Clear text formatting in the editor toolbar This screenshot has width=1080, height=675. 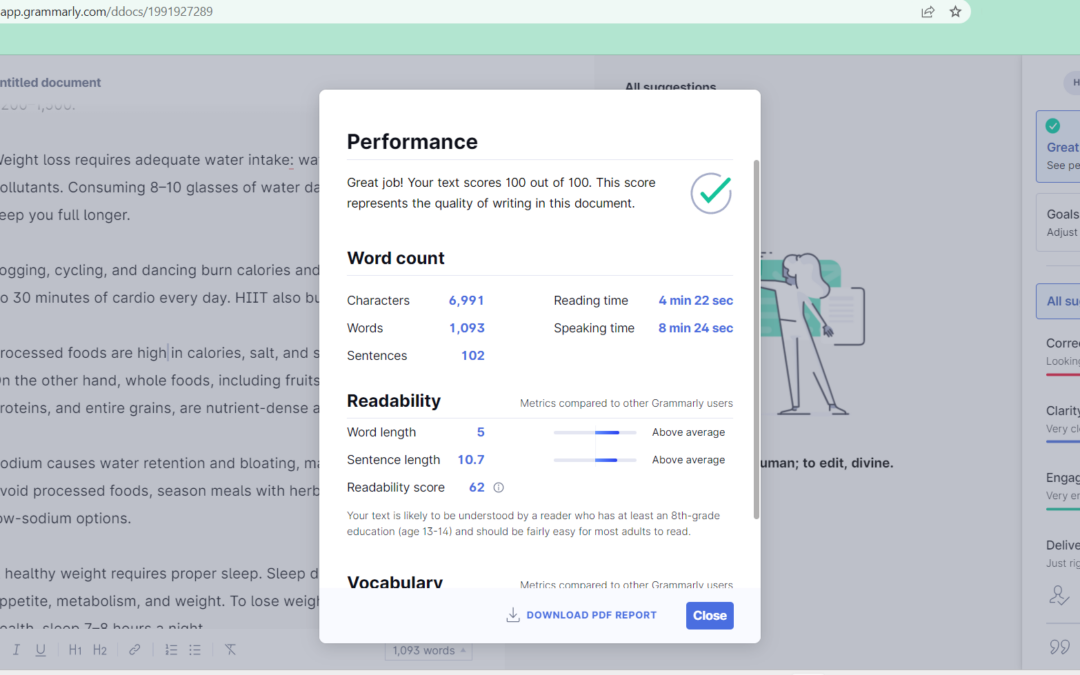(230, 650)
